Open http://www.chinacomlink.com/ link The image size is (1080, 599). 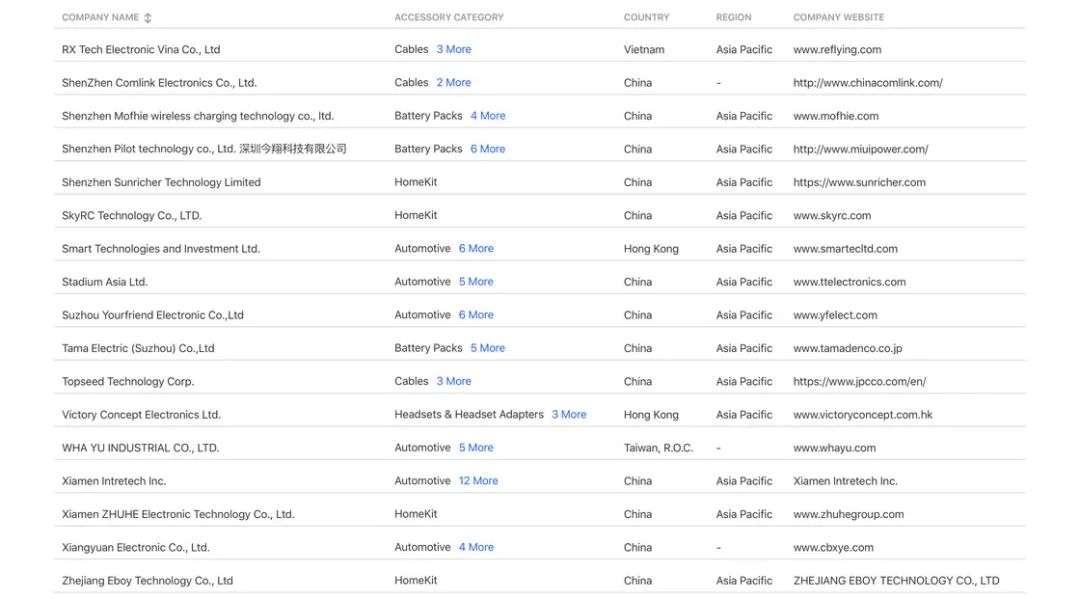(x=867, y=83)
